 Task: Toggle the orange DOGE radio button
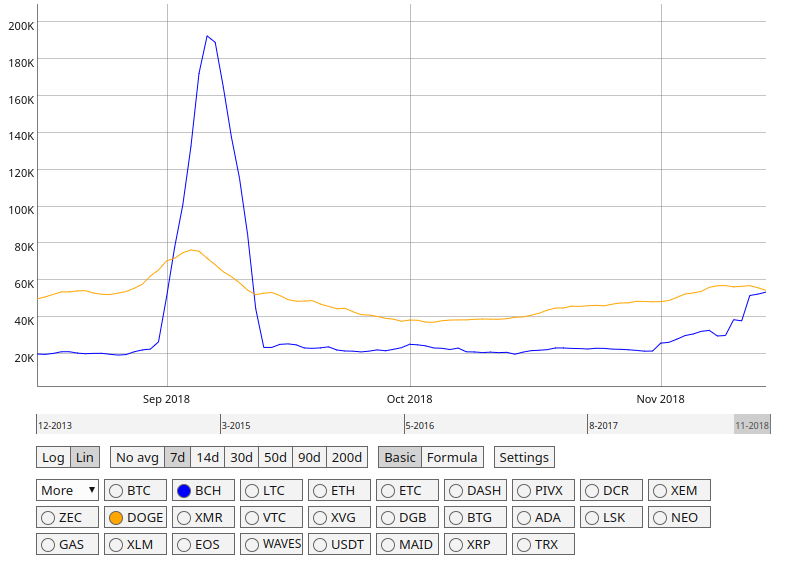pyautogui.click(x=116, y=518)
